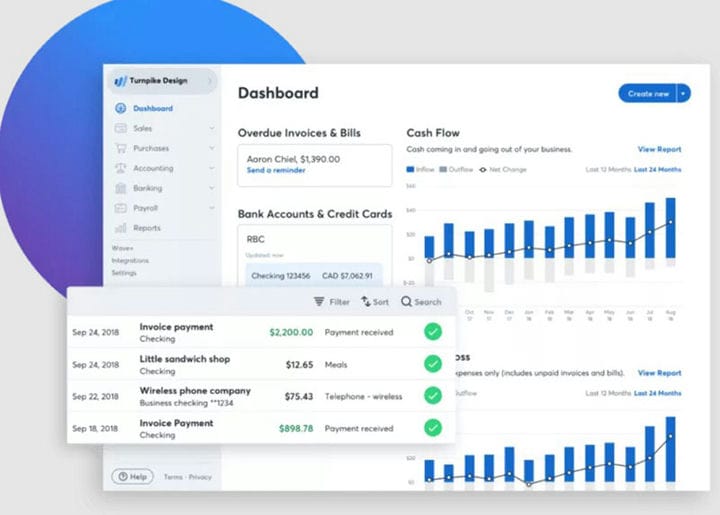Open the Accounting menu item
Image resolution: width=720 pixels, height=515 pixels.
point(153,168)
